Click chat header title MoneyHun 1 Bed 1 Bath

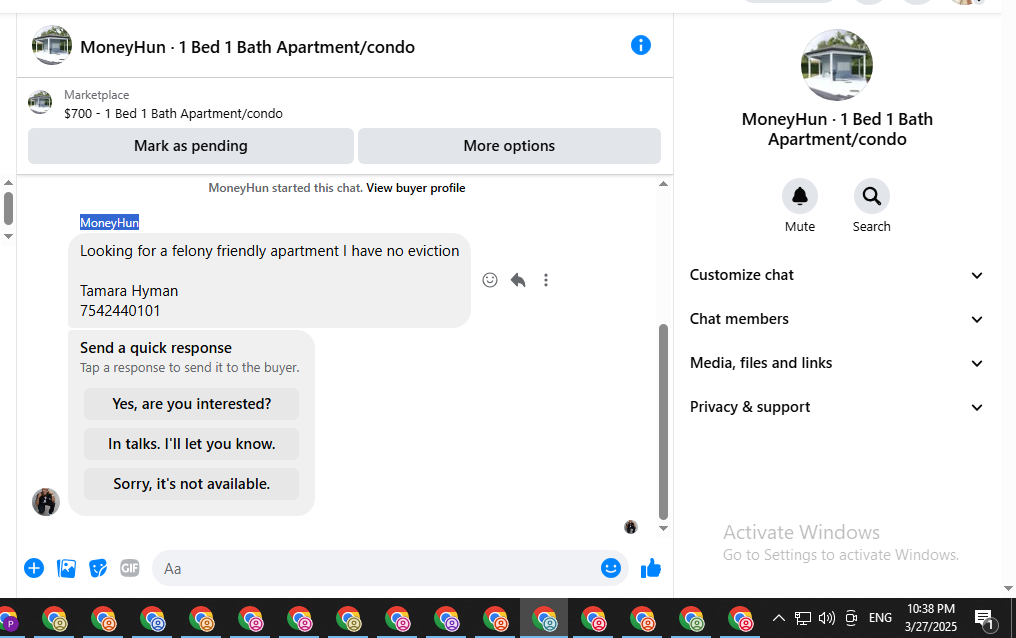[x=248, y=47]
